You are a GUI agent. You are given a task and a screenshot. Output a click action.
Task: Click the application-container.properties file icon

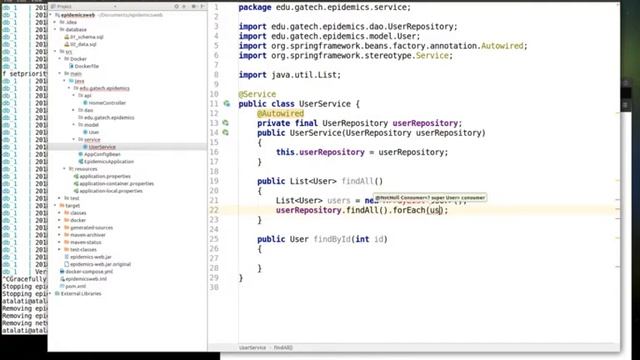click(76, 184)
